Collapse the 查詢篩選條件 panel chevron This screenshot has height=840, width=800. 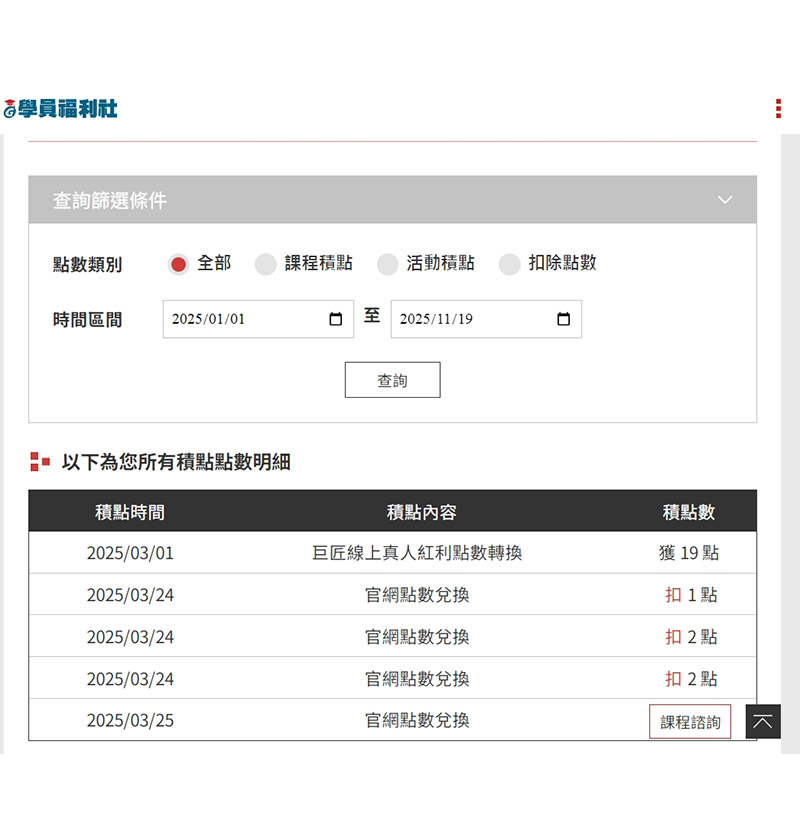tap(725, 200)
